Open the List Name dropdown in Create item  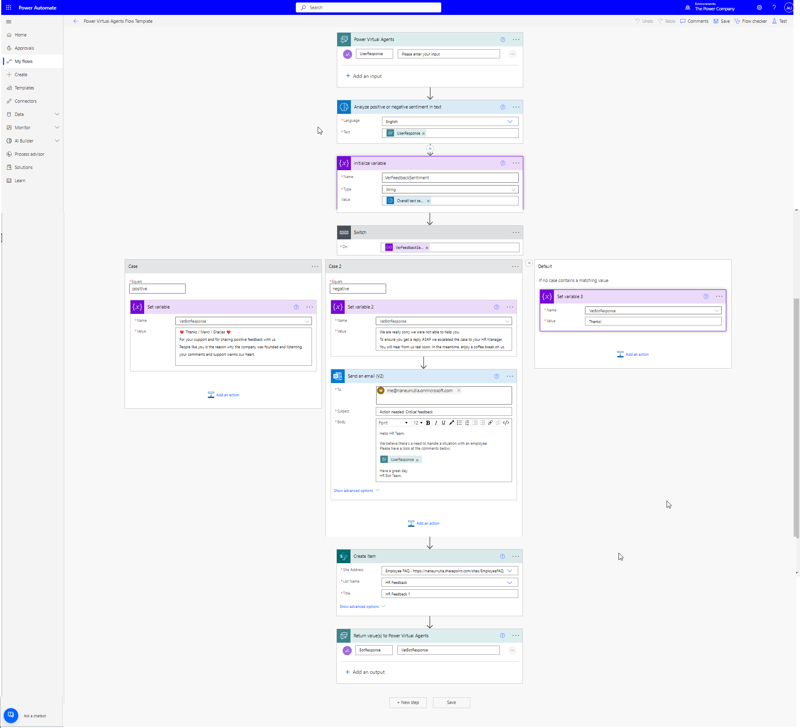click(x=449, y=583)
